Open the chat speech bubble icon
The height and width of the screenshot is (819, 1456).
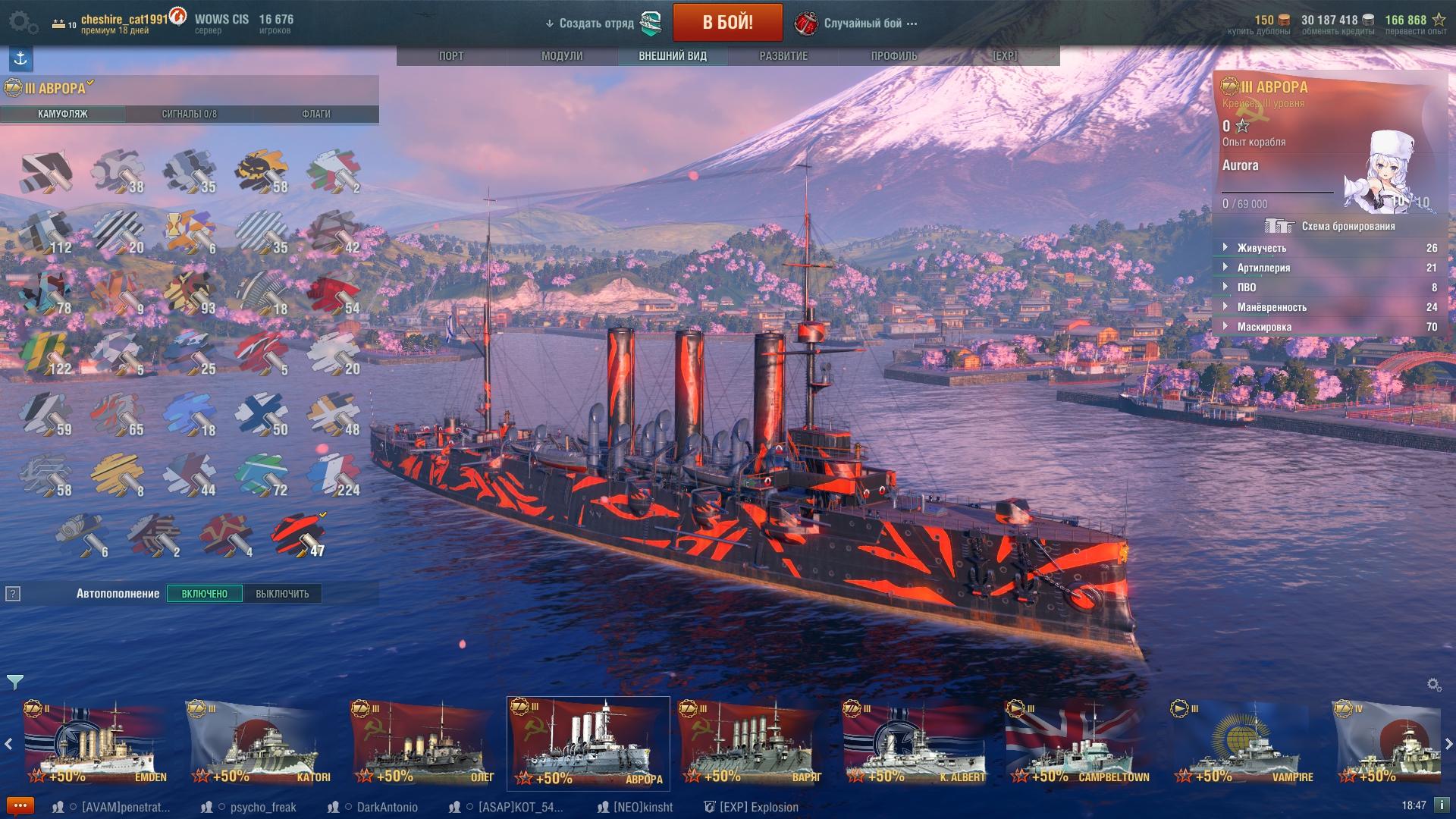coord(20,805)
